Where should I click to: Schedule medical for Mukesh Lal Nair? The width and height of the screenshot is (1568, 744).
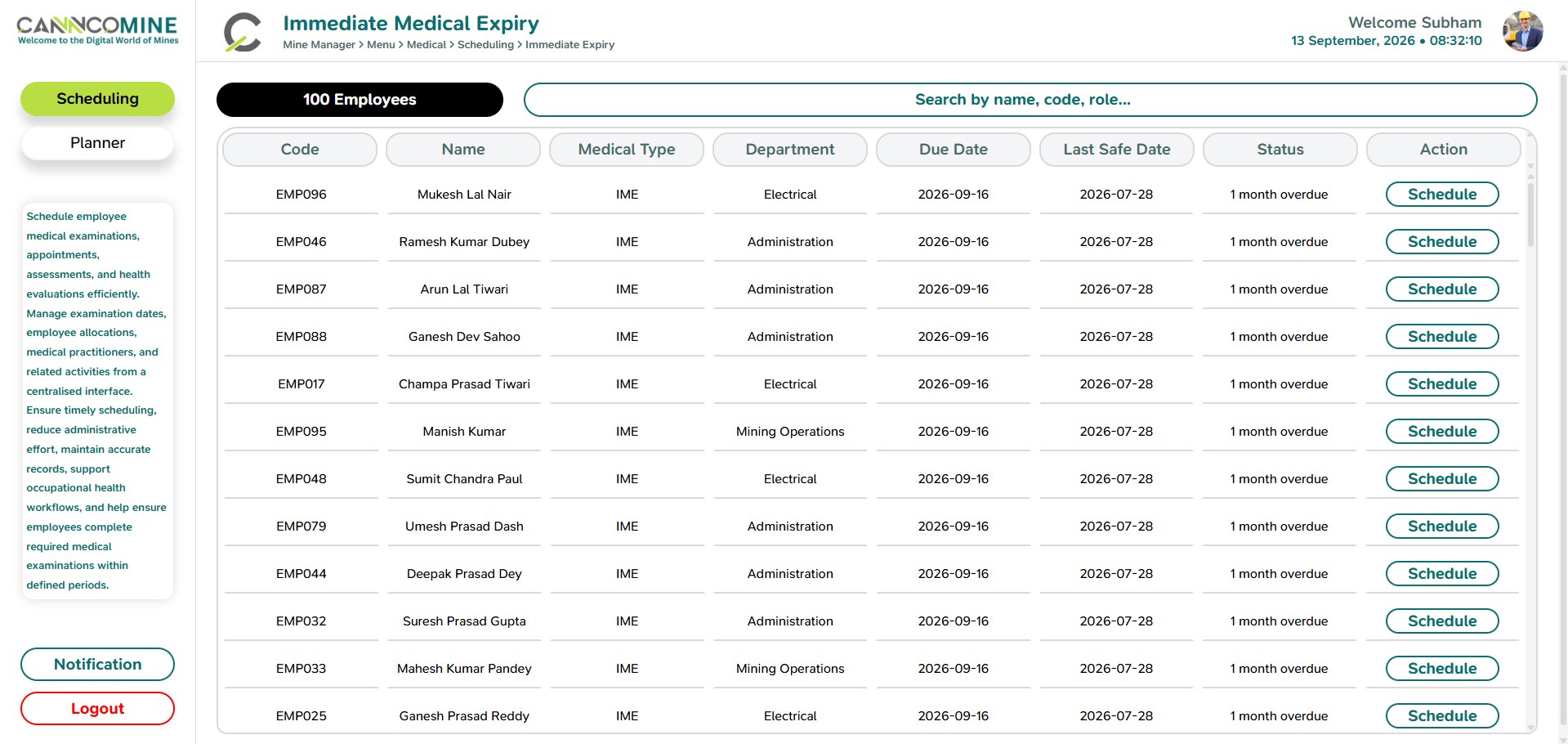tap(1442, 195)
